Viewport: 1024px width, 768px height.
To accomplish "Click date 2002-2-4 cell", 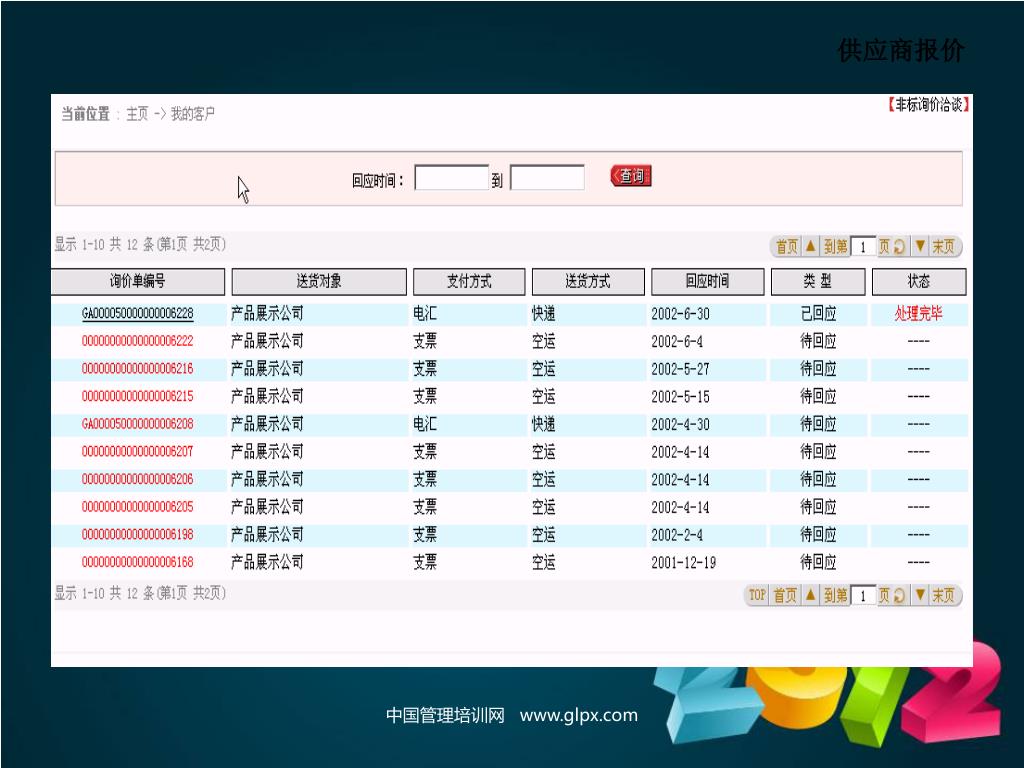I will click(x=677, y=535).
